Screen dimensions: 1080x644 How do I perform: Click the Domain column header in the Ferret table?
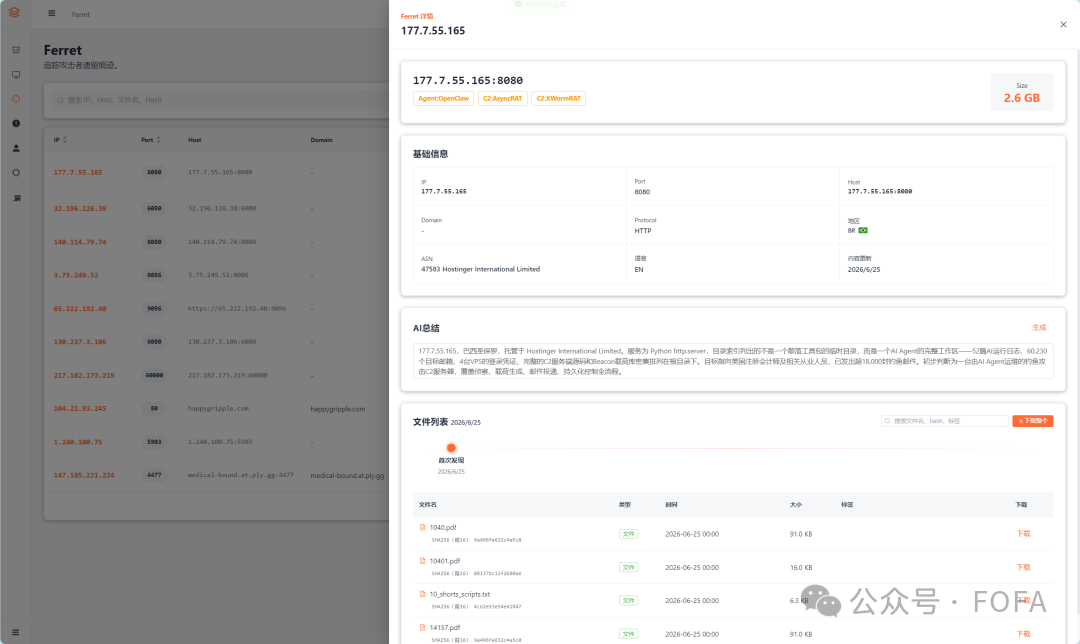321,140
